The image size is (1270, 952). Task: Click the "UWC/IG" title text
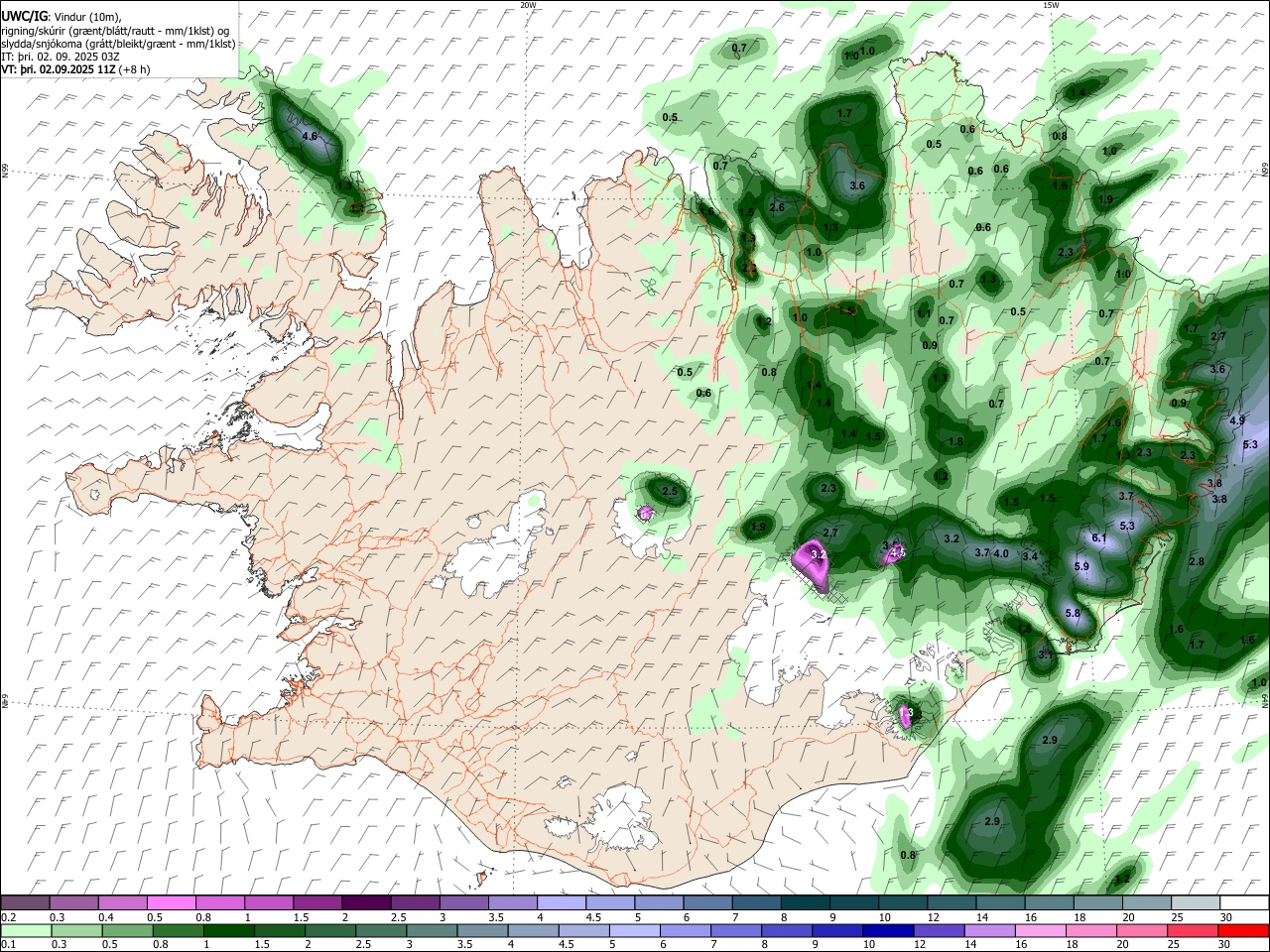click(23, 17)
